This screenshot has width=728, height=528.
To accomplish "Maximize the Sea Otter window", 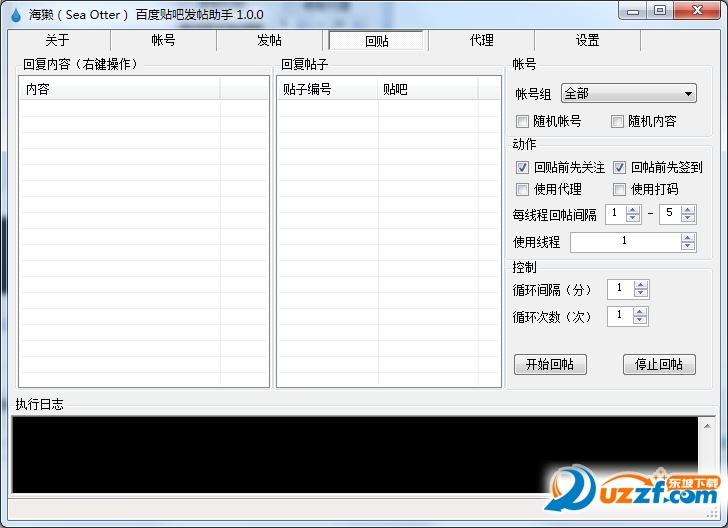I will [x=660, y=10].
